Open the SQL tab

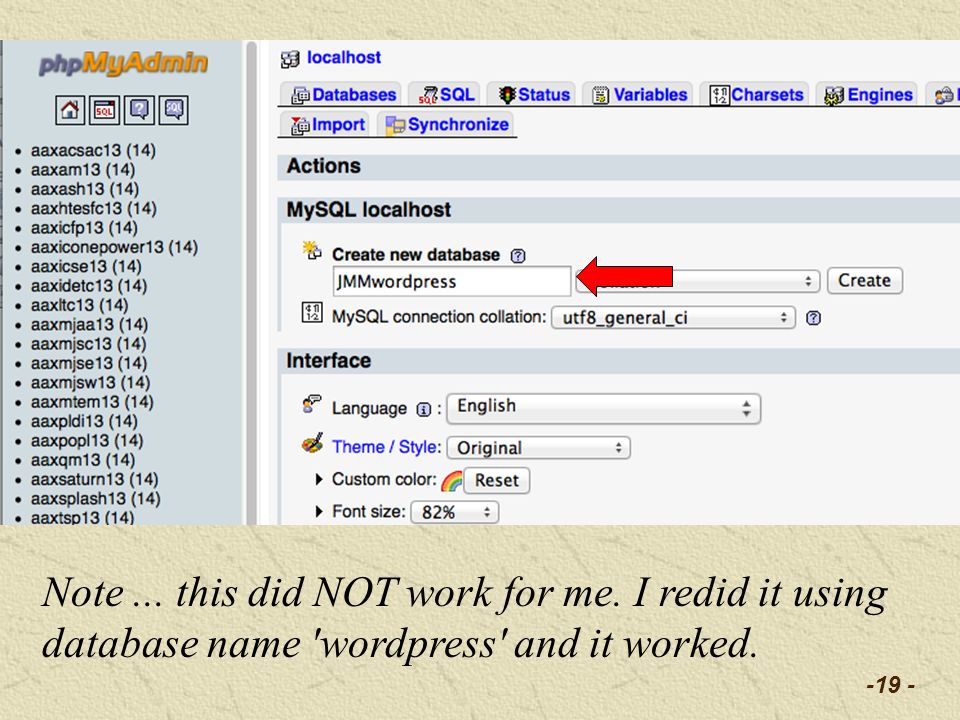446,95
